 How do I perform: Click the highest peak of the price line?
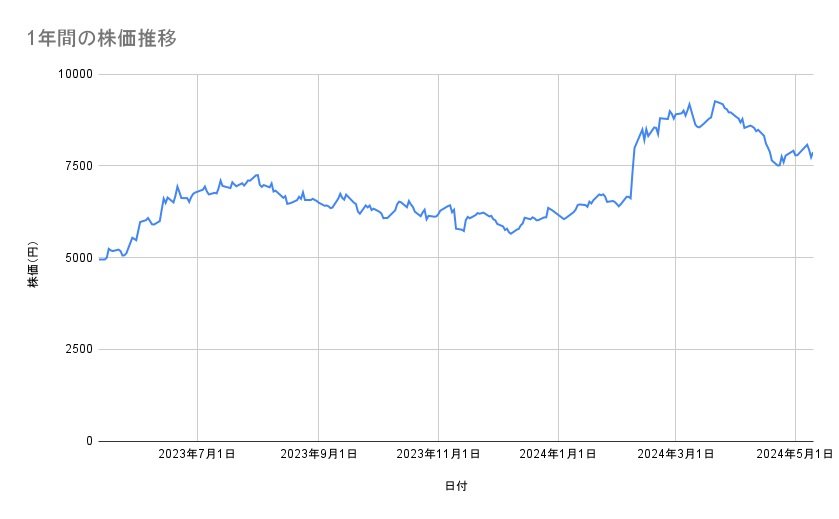(x=714, y=101)
